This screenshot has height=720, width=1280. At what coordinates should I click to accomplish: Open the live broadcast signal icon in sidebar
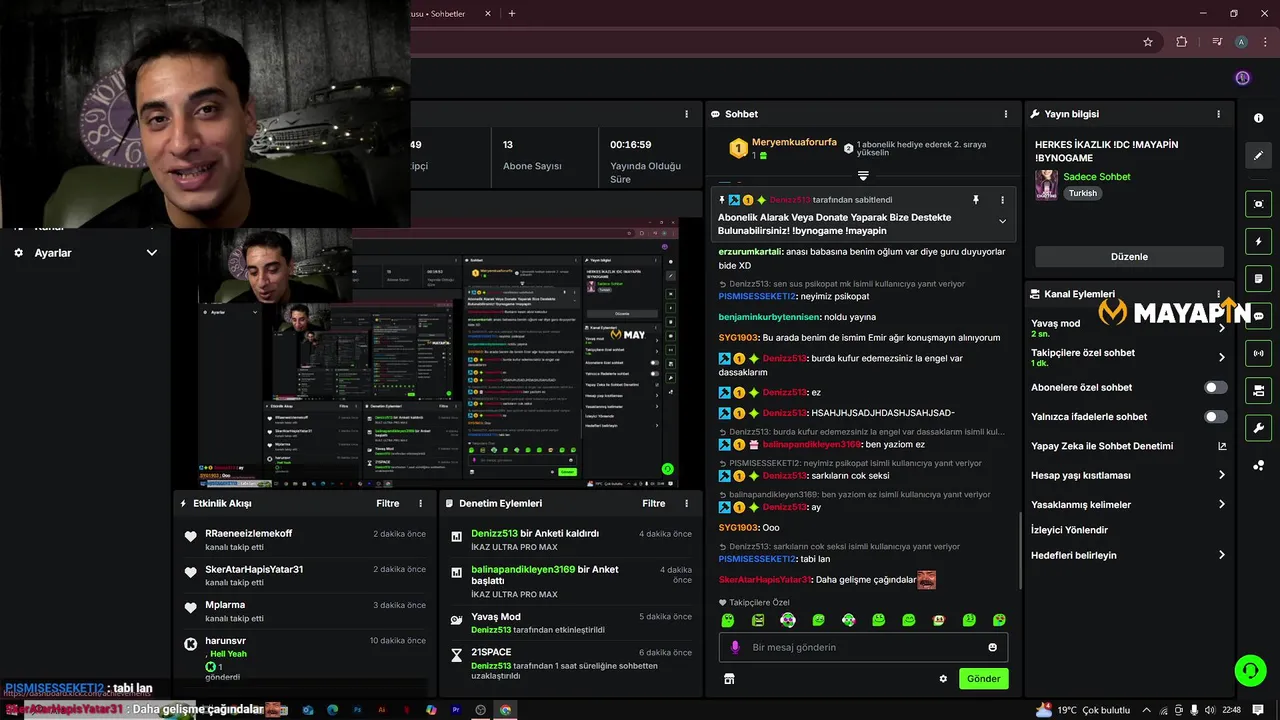pos(1258,353)
